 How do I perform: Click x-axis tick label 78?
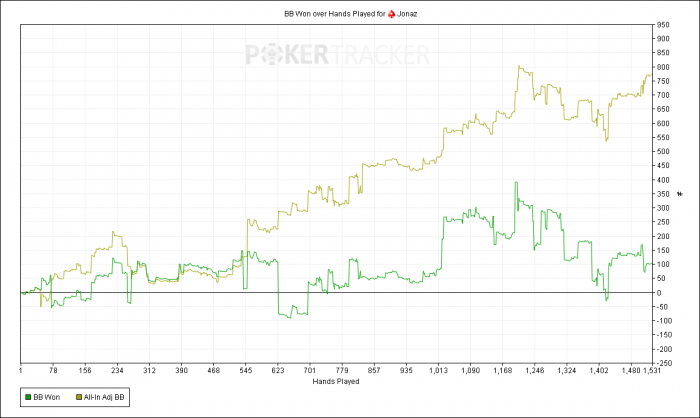(53, 370)
